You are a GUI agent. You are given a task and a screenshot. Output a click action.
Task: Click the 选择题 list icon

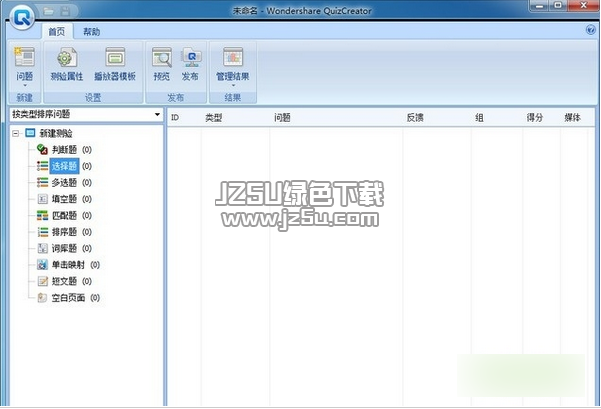[42, 166]
